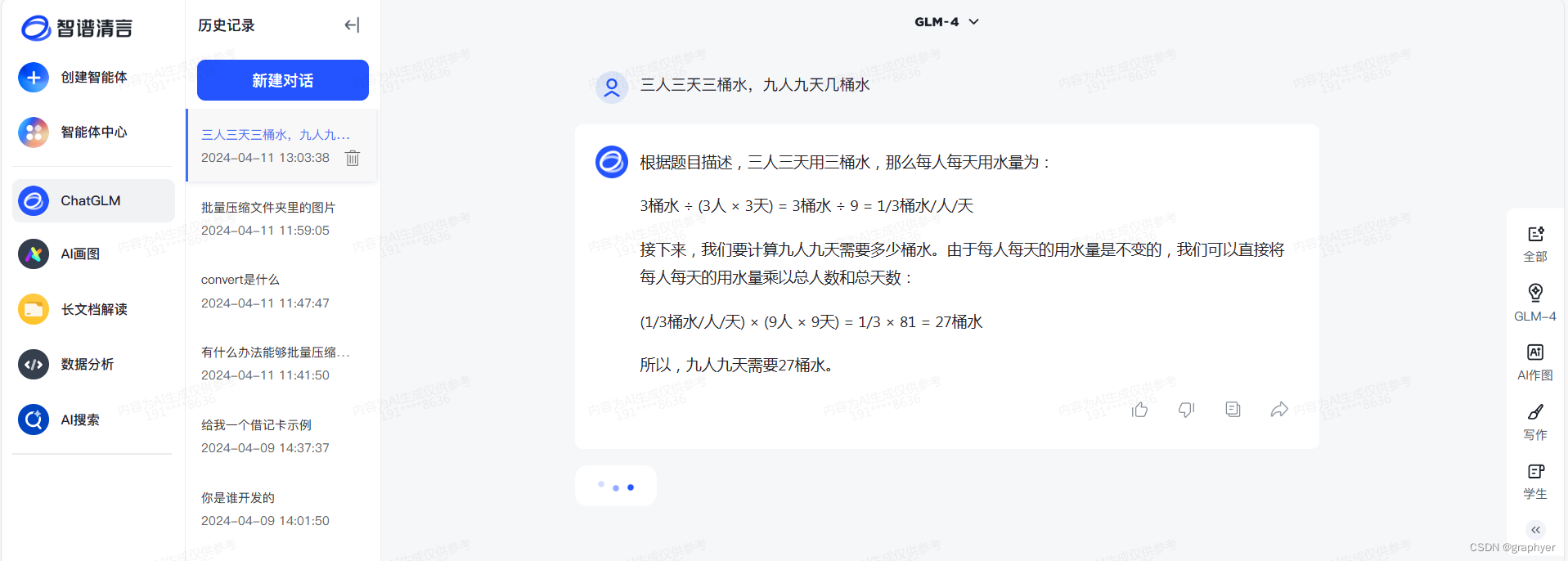
Task: Open the GLM-4 model dropdown
Action: coord(946,22)
